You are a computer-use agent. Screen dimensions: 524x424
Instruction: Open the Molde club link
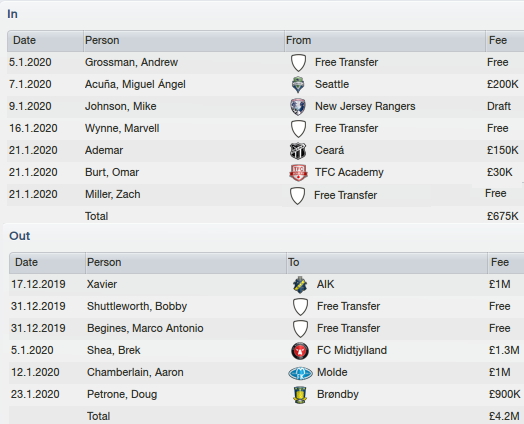(332, 372)
